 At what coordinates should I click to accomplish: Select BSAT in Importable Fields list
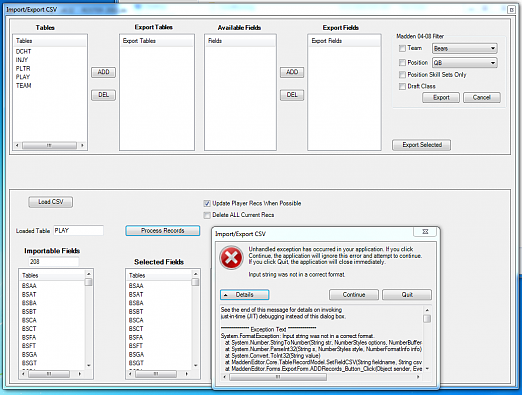click(29, 295)
